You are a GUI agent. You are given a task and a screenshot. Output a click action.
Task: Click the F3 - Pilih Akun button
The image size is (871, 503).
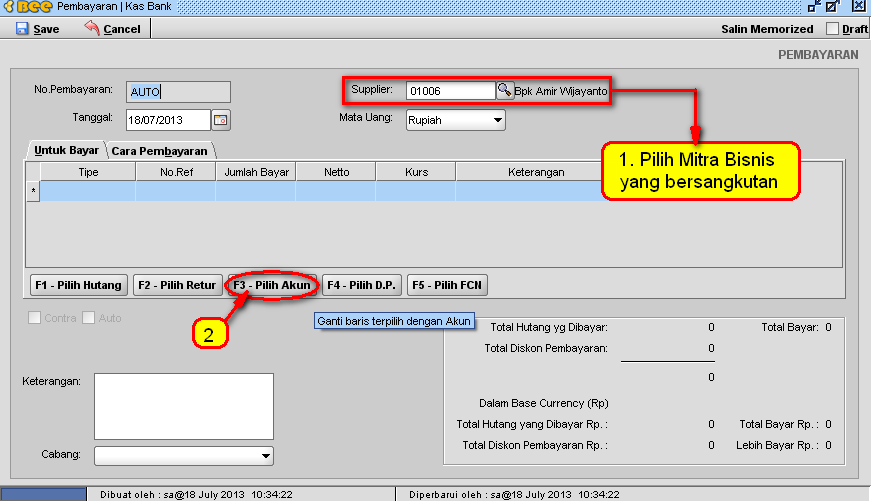272,285
